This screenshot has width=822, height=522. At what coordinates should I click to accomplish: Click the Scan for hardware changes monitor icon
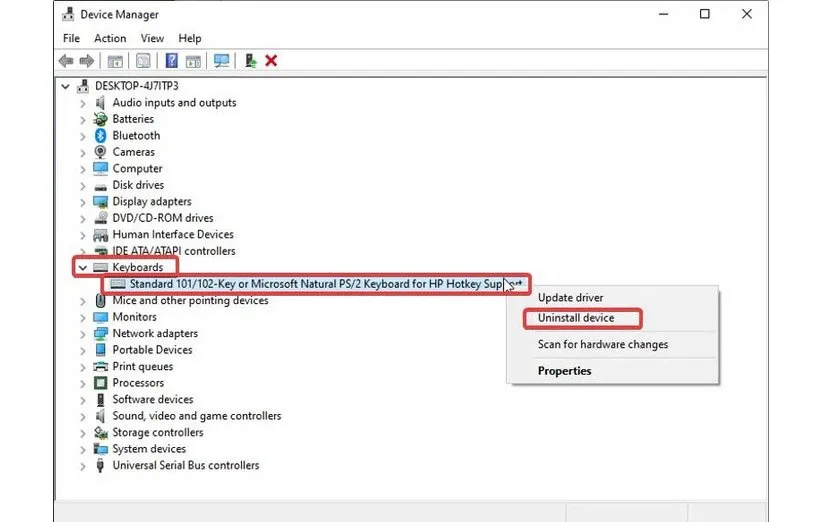coord(221,61)
